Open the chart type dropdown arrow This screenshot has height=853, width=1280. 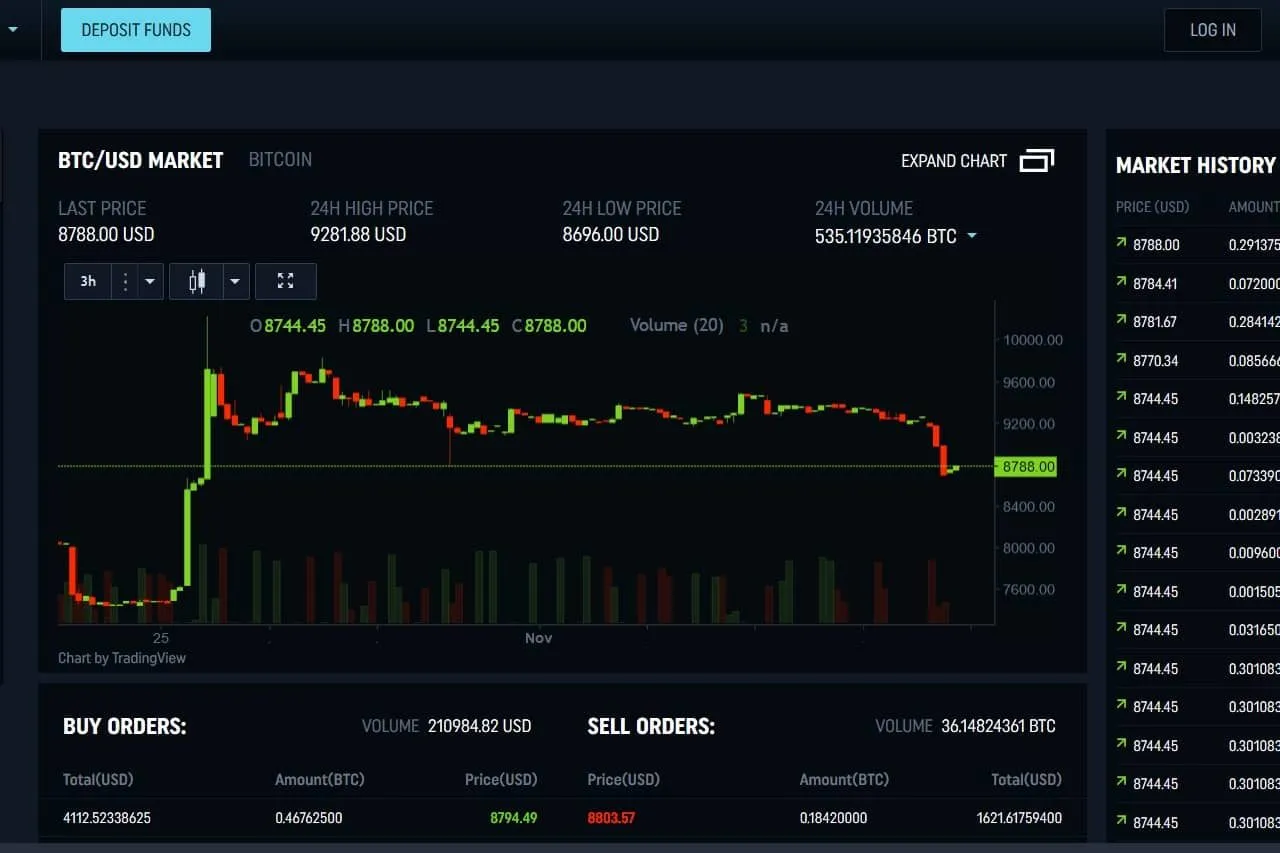coord(235,282)
